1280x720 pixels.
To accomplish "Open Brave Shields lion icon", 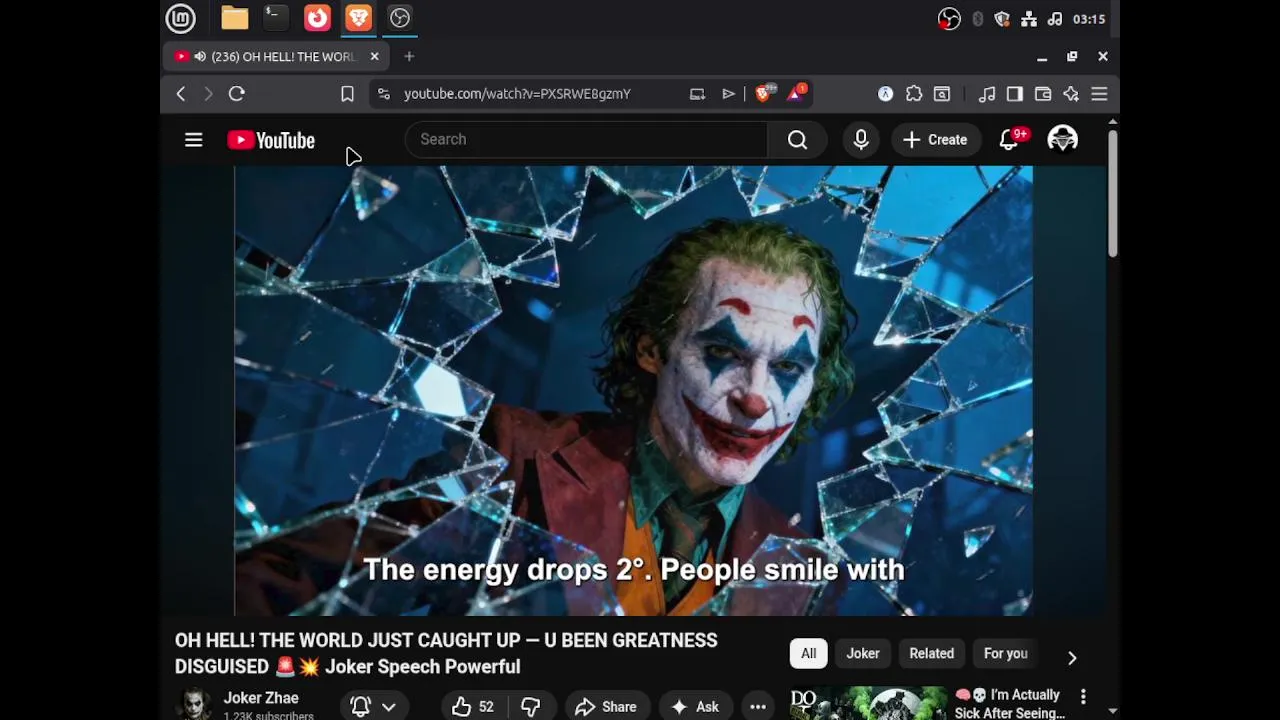I will click(x=765, y=94).
